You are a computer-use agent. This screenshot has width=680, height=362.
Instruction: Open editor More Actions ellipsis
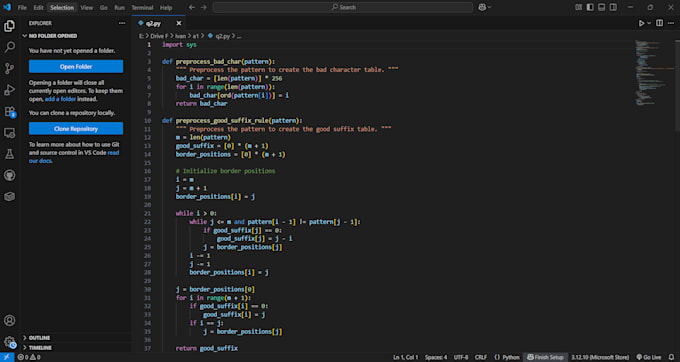point(671,23)
